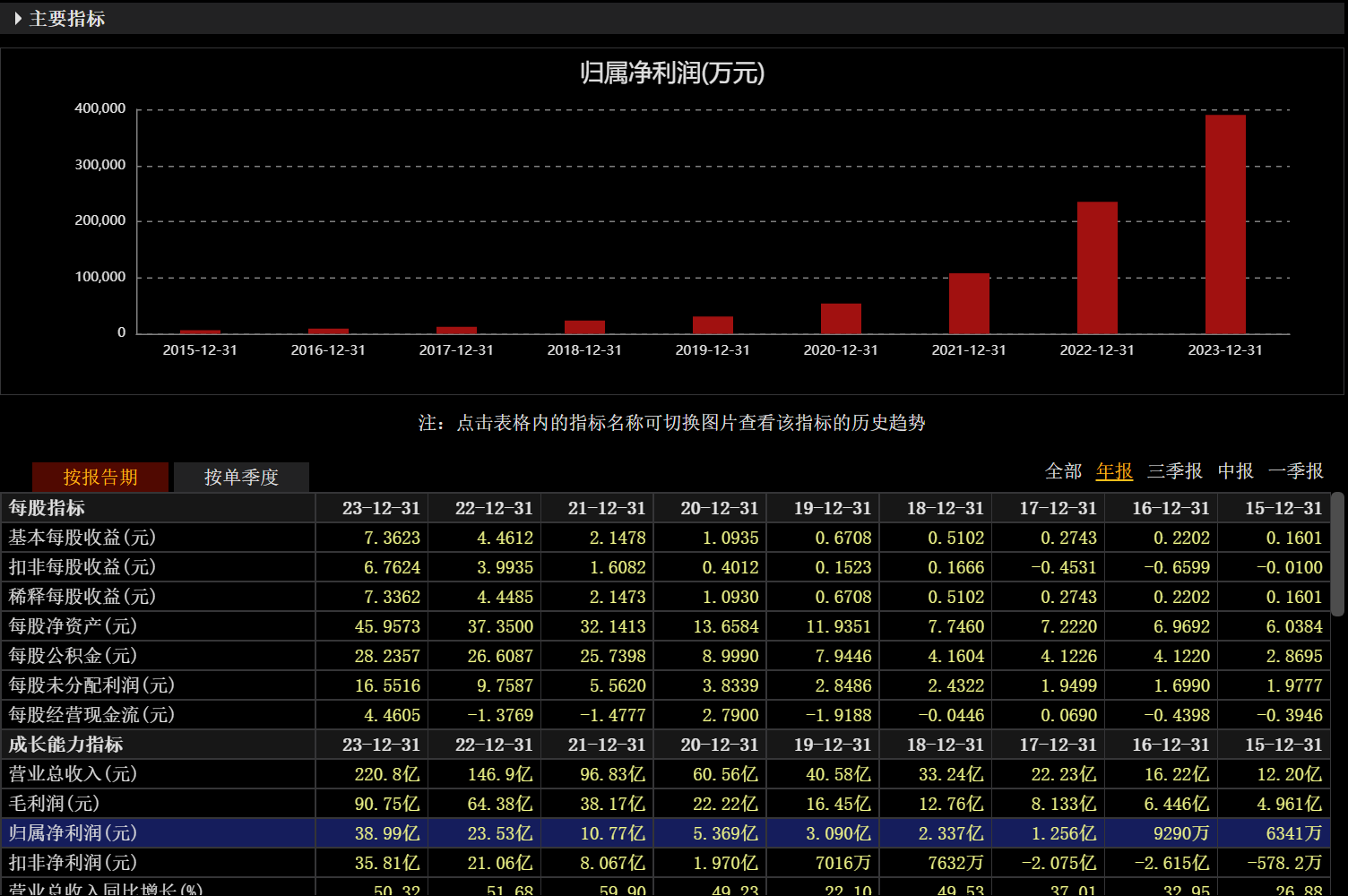Open 每股净资产(元) historical chart

coord(73,626)
